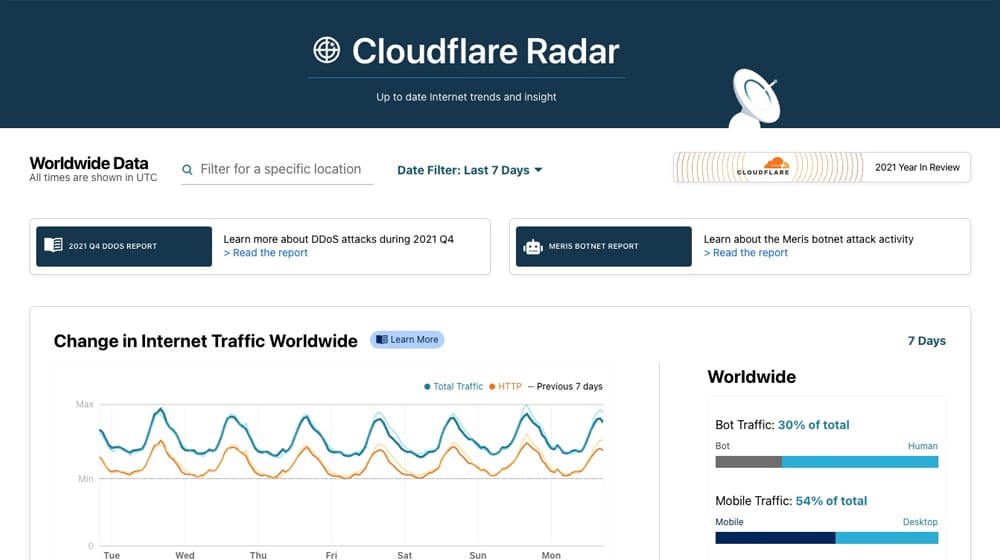This screenshot has height=560, width=1000.
Task: Toggle Total Traffic series in chart legend
Action: click(x=454, y=386)
